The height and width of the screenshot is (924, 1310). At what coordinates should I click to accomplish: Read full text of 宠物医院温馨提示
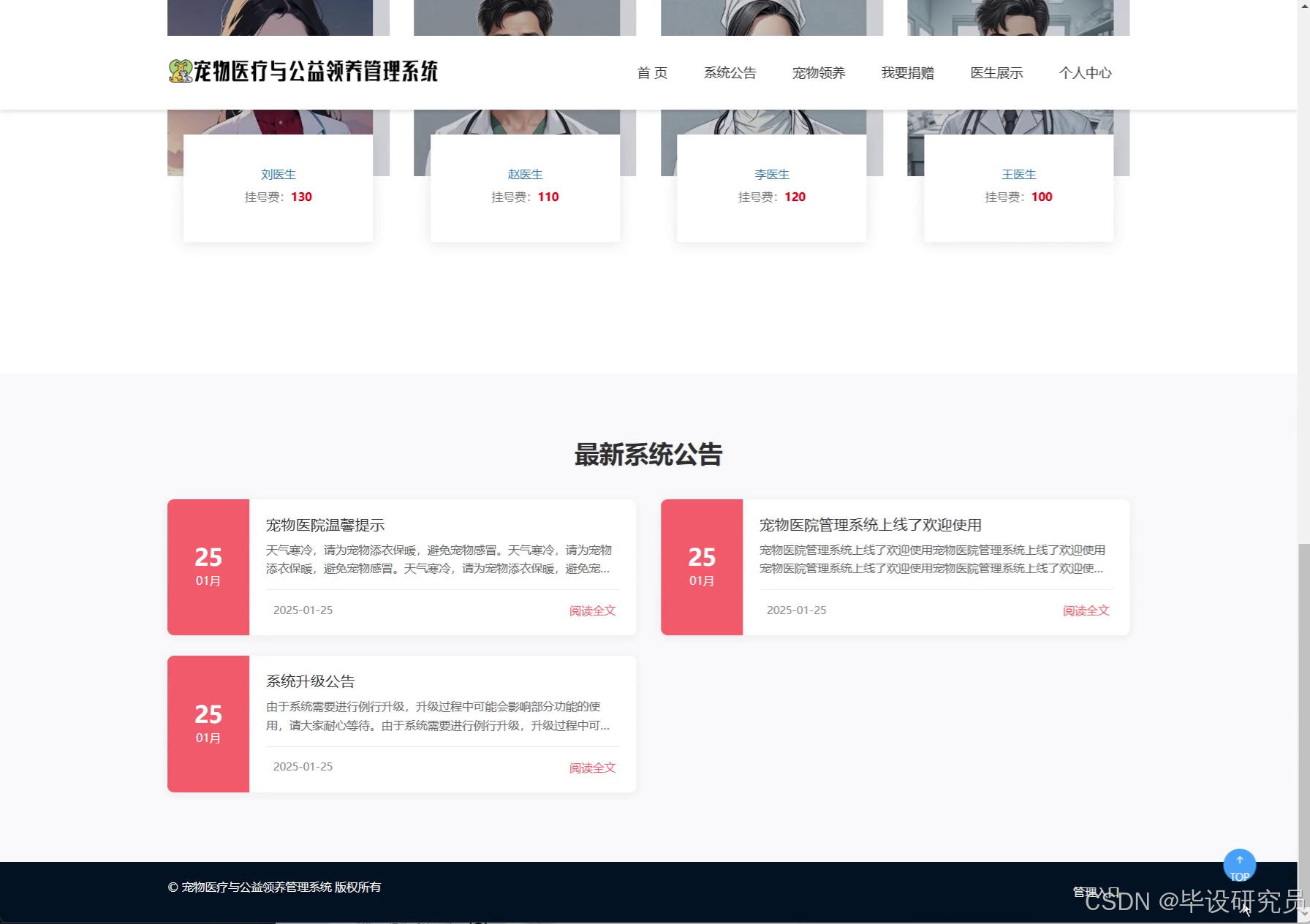pos(592,610)
